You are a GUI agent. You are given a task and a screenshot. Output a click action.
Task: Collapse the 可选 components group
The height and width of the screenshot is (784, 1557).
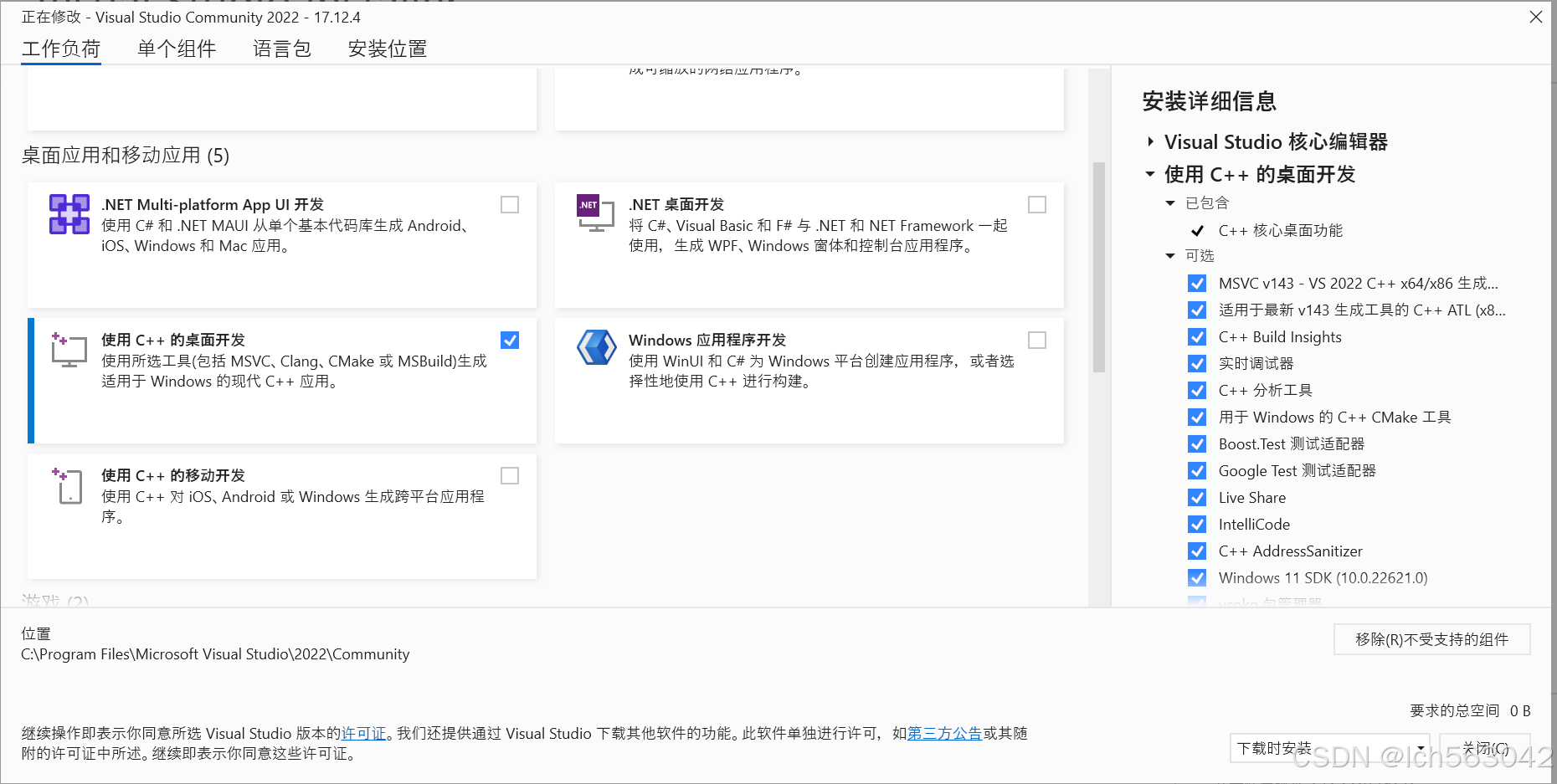tap(1170, 256)
